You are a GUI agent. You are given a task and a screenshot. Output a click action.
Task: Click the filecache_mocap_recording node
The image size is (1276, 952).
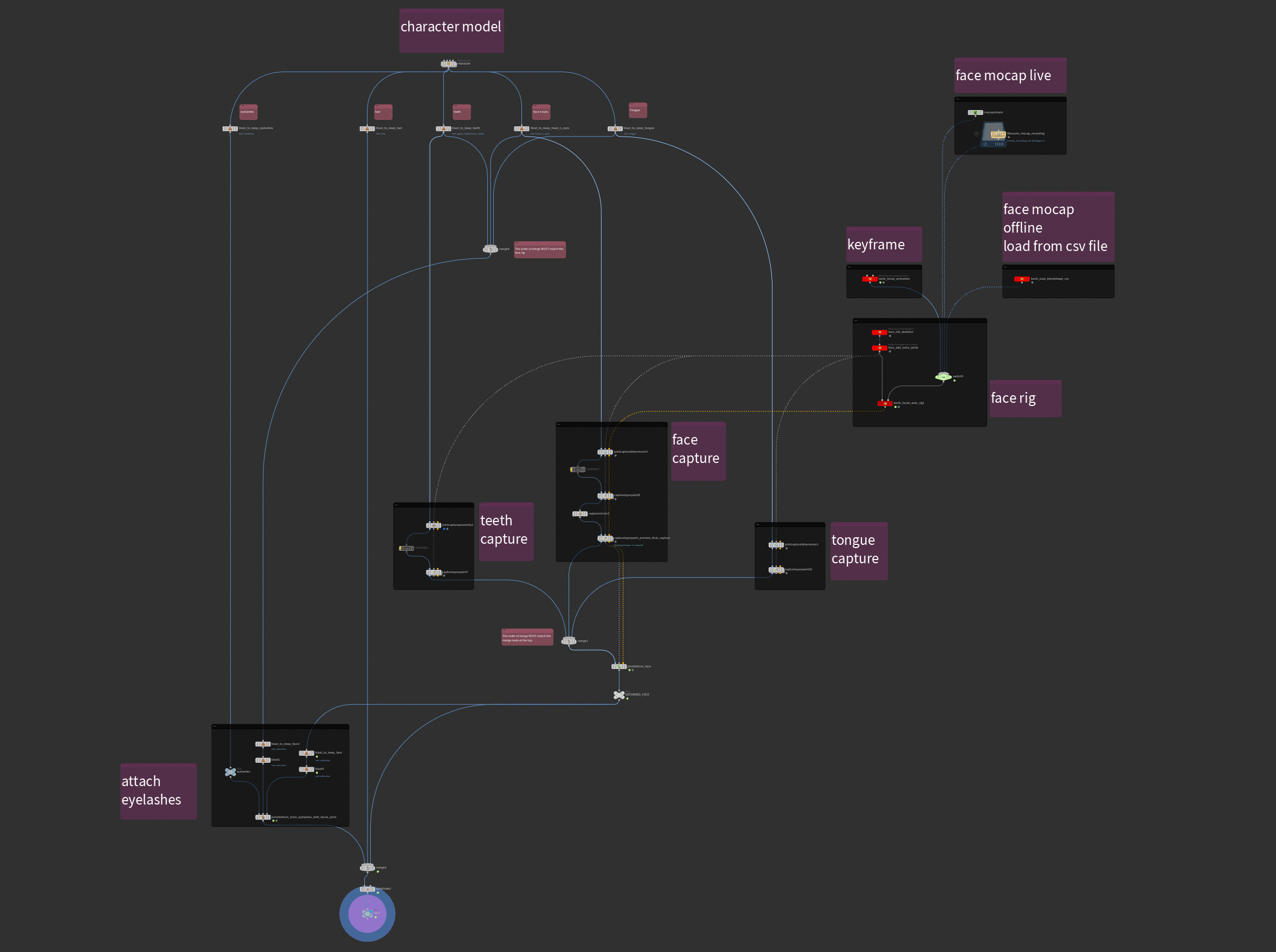point(999,134)
